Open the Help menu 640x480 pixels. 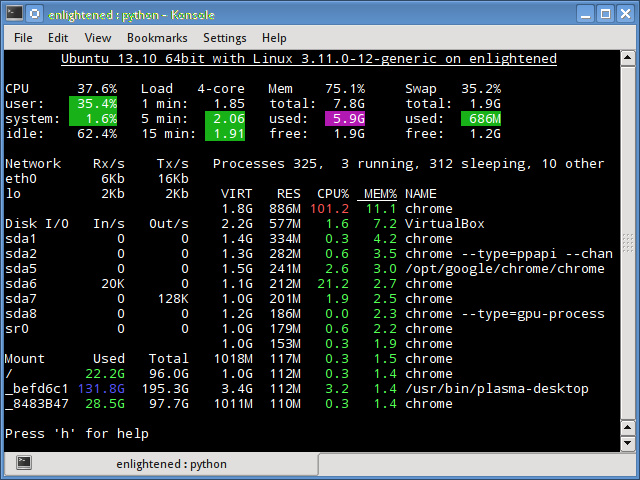coord(274,38)
